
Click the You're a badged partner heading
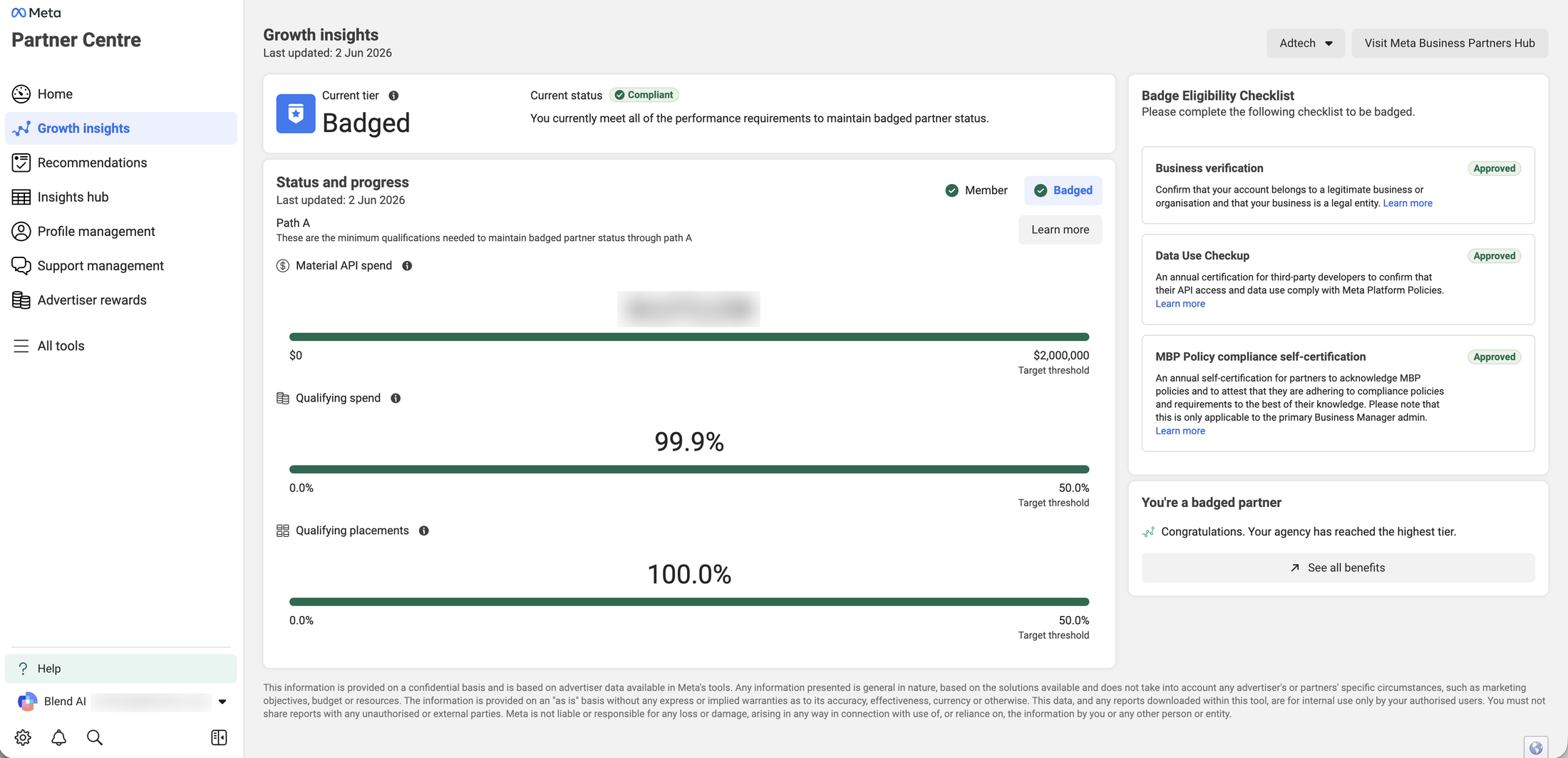click(1212, 503)
